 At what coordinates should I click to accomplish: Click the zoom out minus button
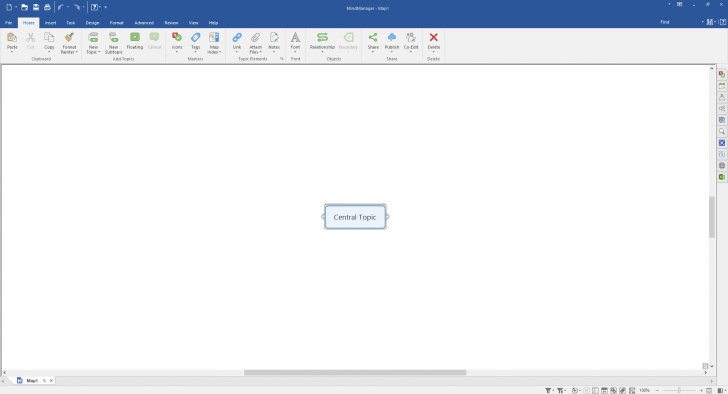coord(657,391)
